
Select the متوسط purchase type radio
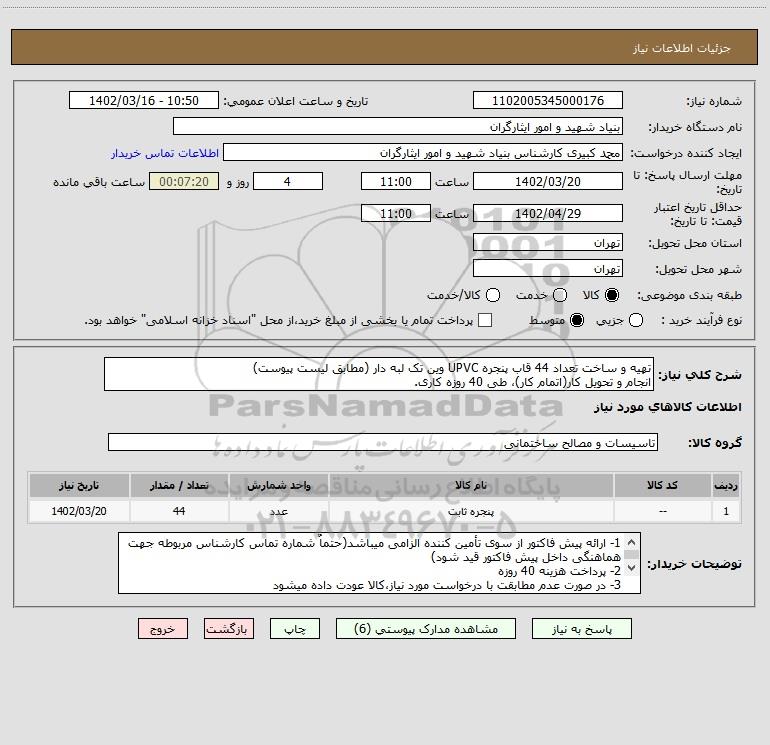pos(577,320)
